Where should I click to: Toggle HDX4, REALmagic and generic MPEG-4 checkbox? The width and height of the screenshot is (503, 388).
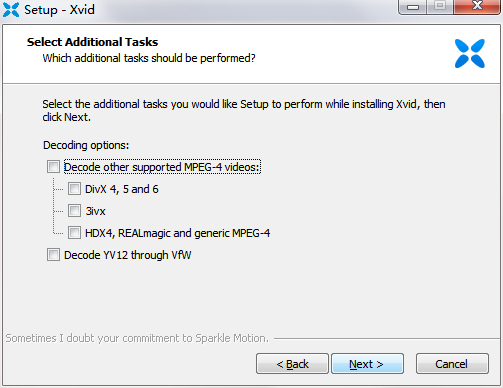click(74, 233)
